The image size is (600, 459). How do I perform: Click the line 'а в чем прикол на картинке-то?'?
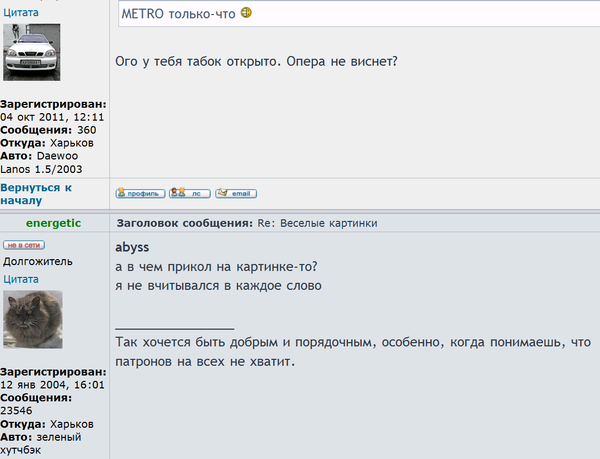pyautogui.click(x=218, y=267)
